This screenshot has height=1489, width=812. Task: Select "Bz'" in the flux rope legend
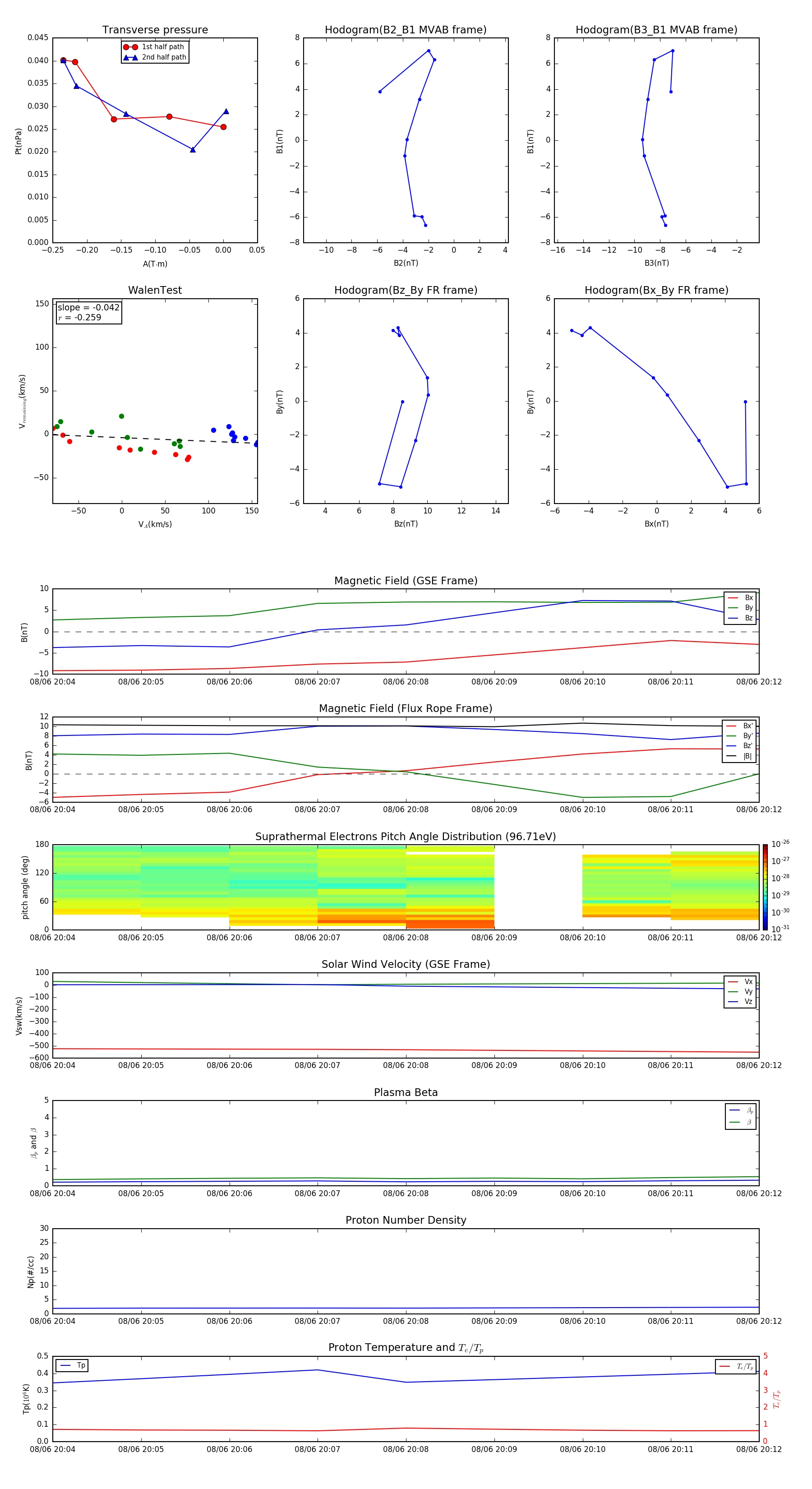point(740,746)
